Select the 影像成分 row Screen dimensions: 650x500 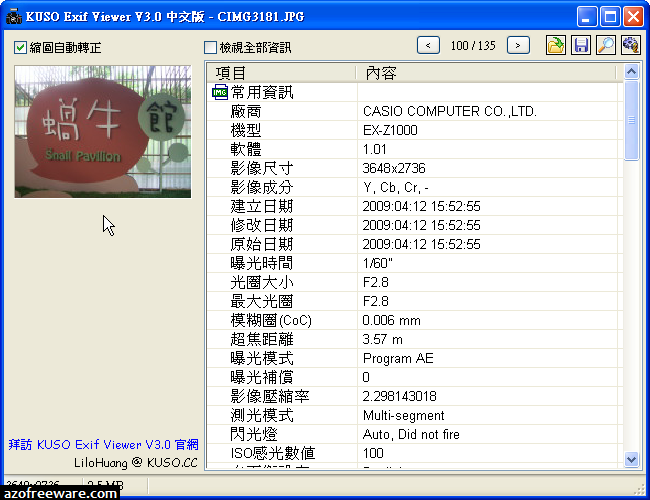415,187
